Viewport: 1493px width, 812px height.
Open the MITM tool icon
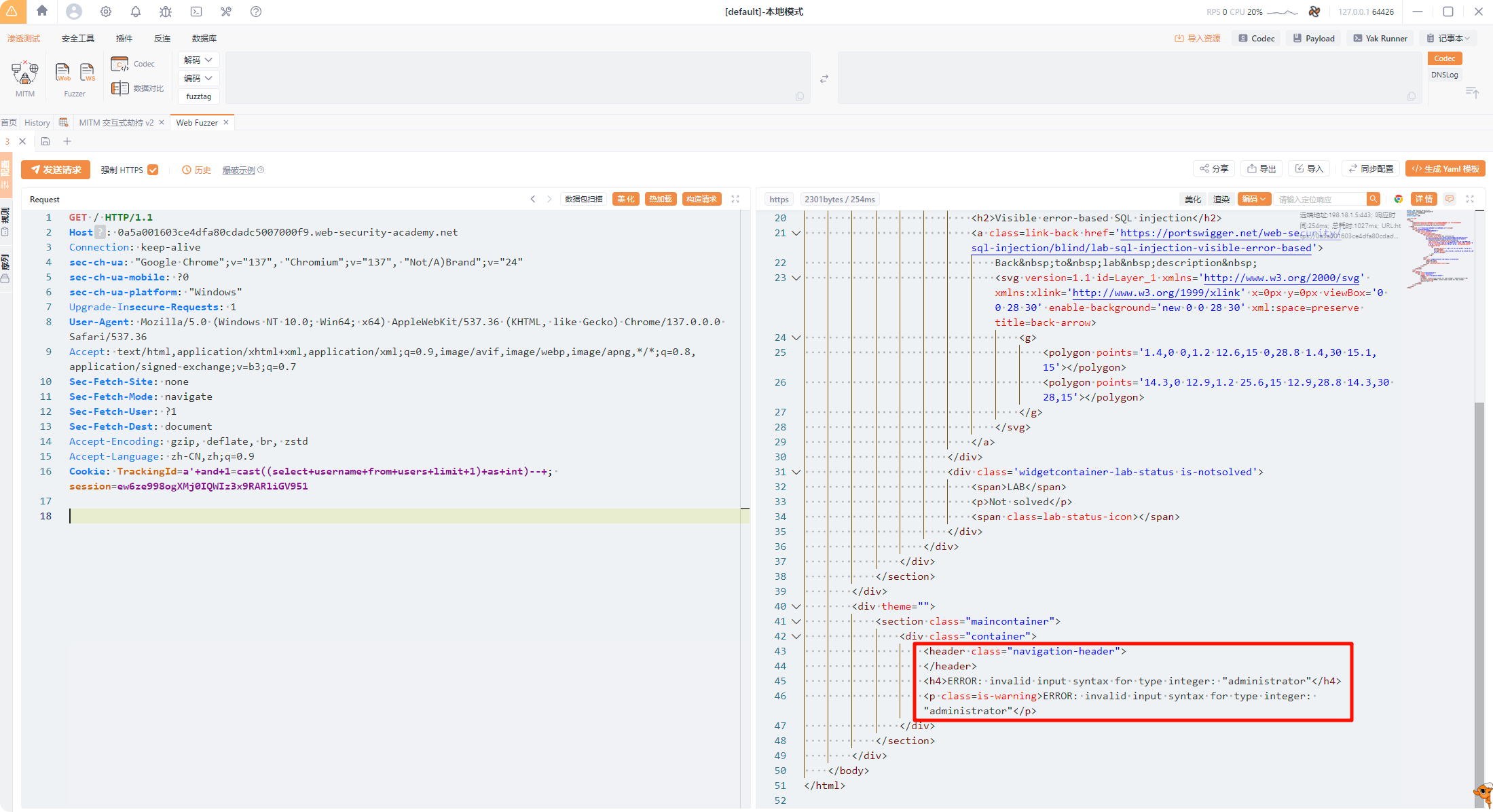[25, 73]
